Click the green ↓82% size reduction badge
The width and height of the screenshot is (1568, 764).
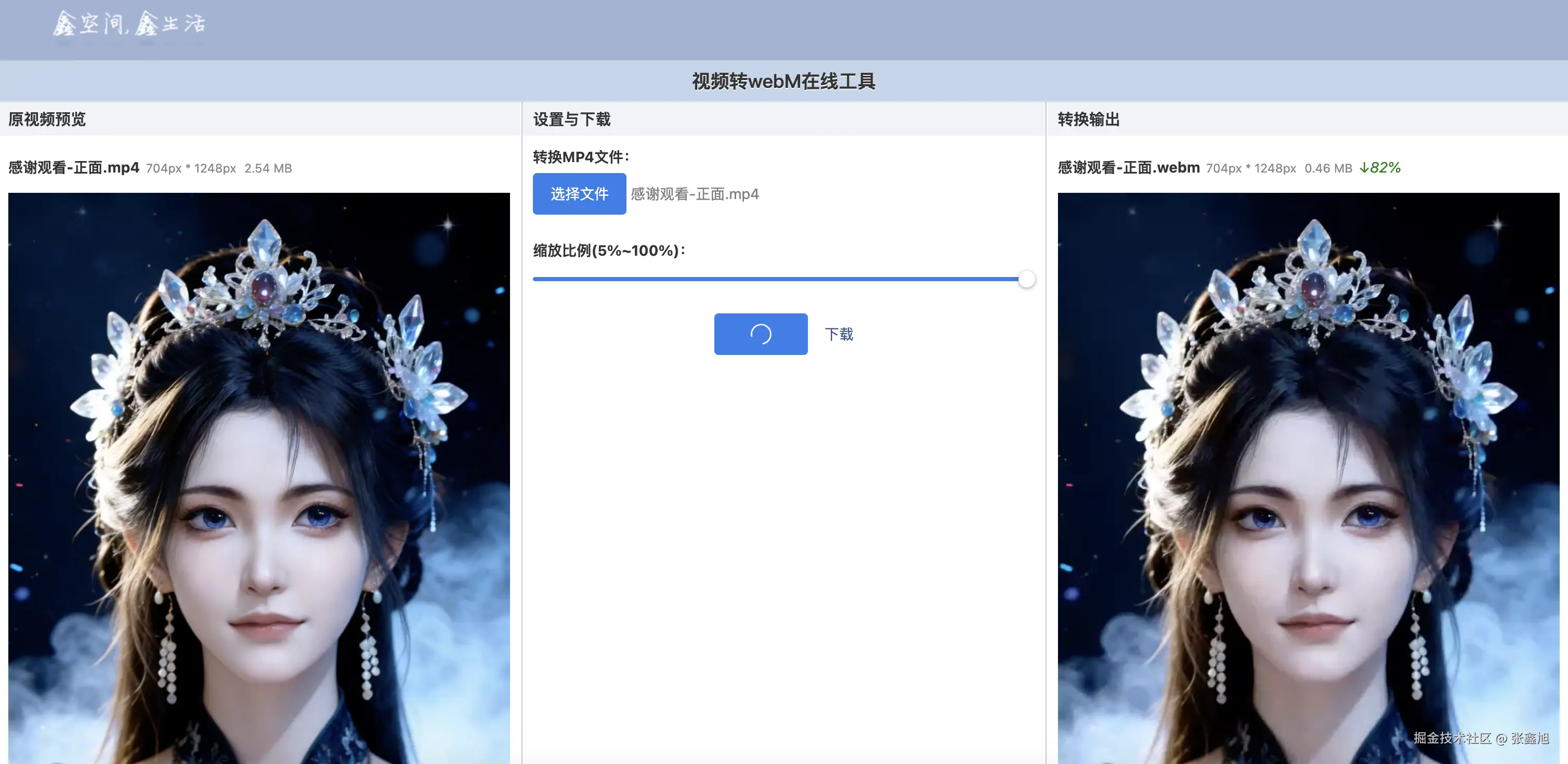pyautogui.click(x=1379, y=168)
